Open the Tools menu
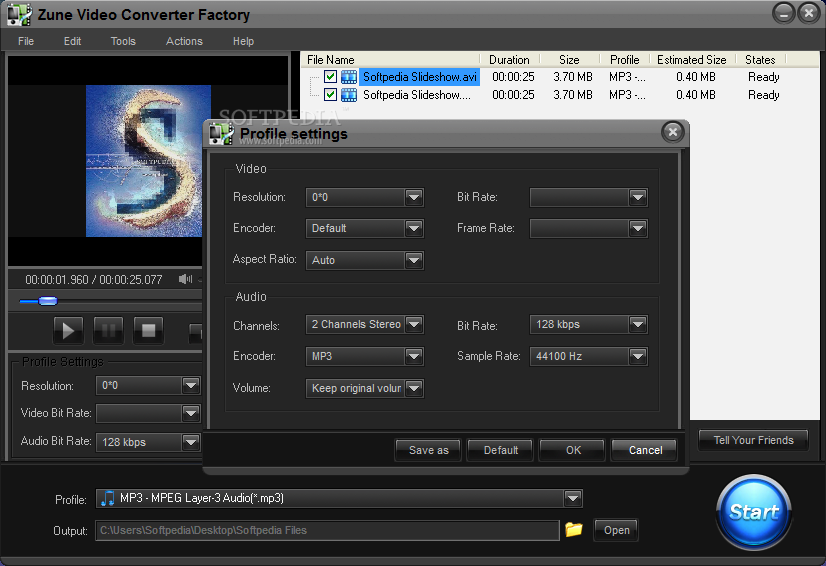This screenshot has width=826, height=566. tap(123, 41)
